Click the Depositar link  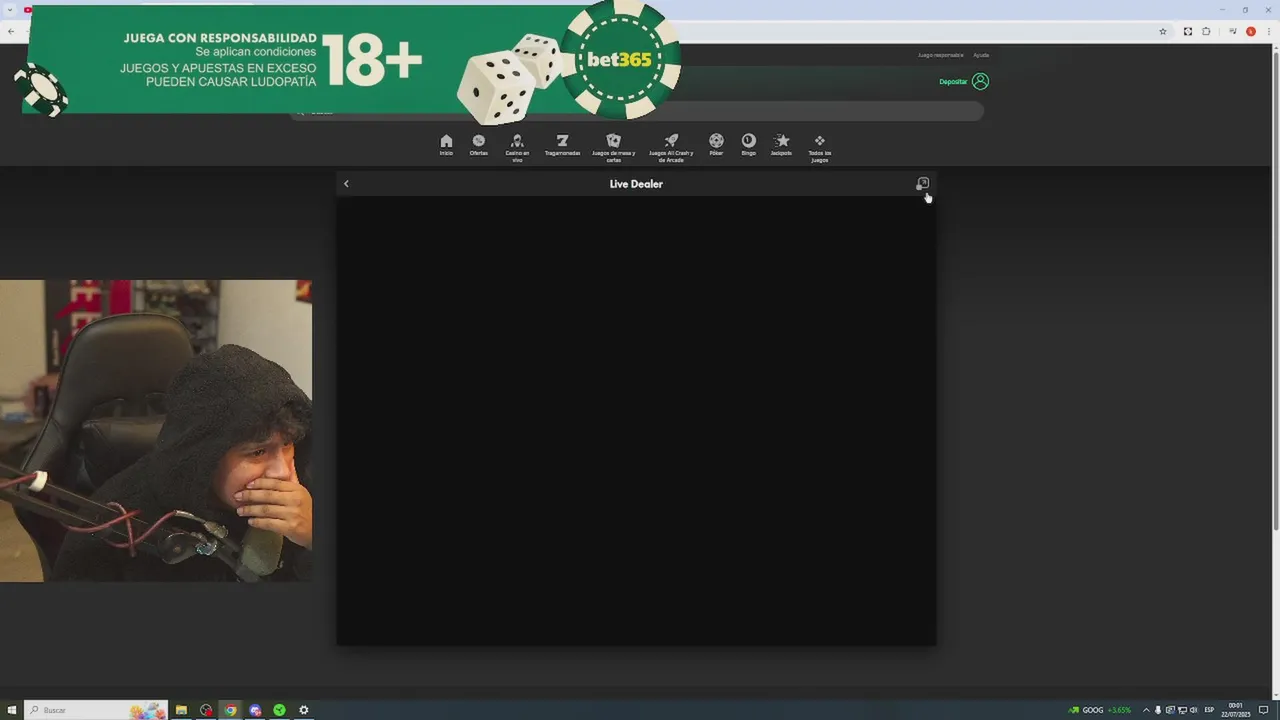[x=953, y=82]
